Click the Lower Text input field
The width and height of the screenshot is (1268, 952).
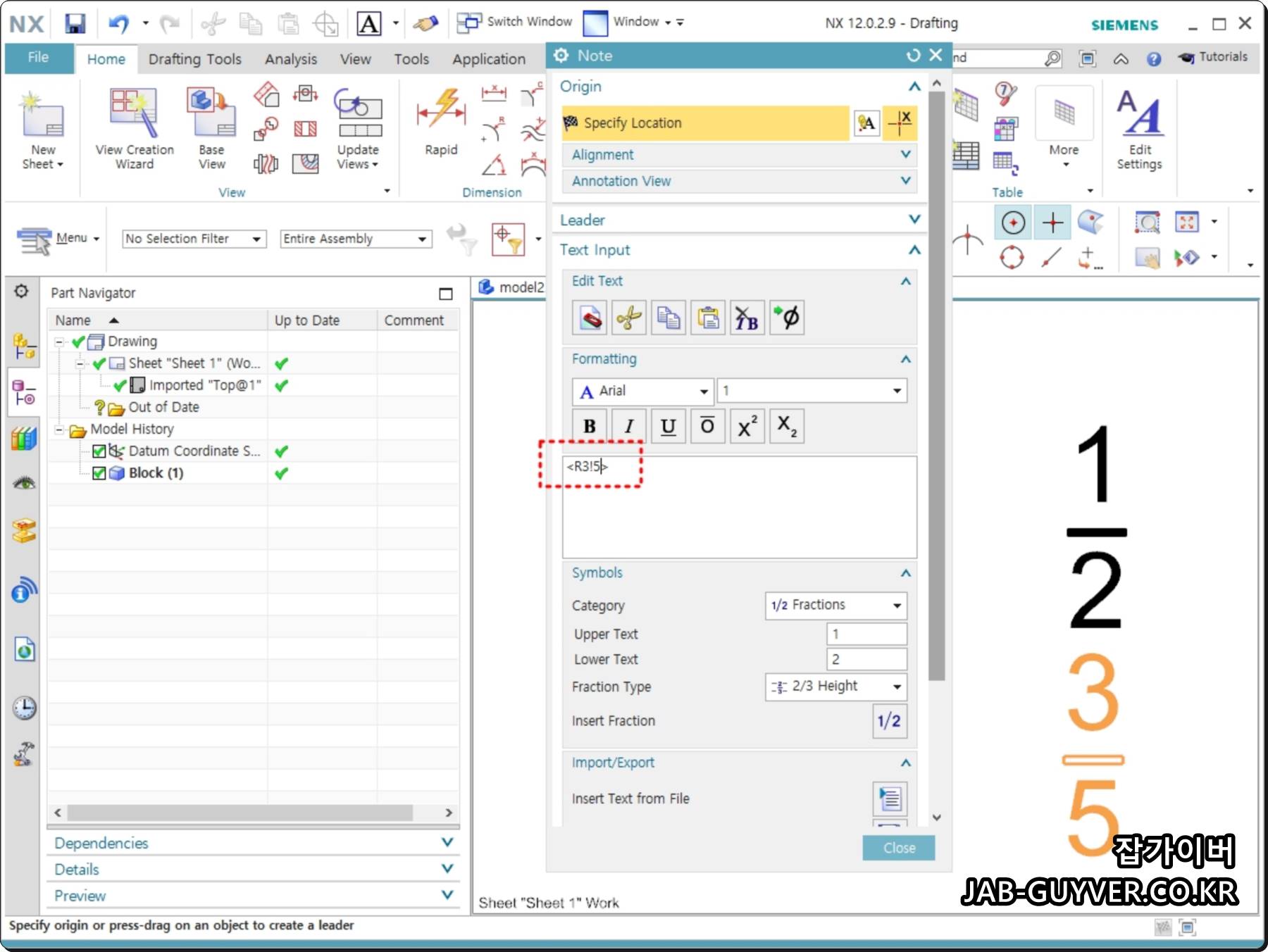866,660
